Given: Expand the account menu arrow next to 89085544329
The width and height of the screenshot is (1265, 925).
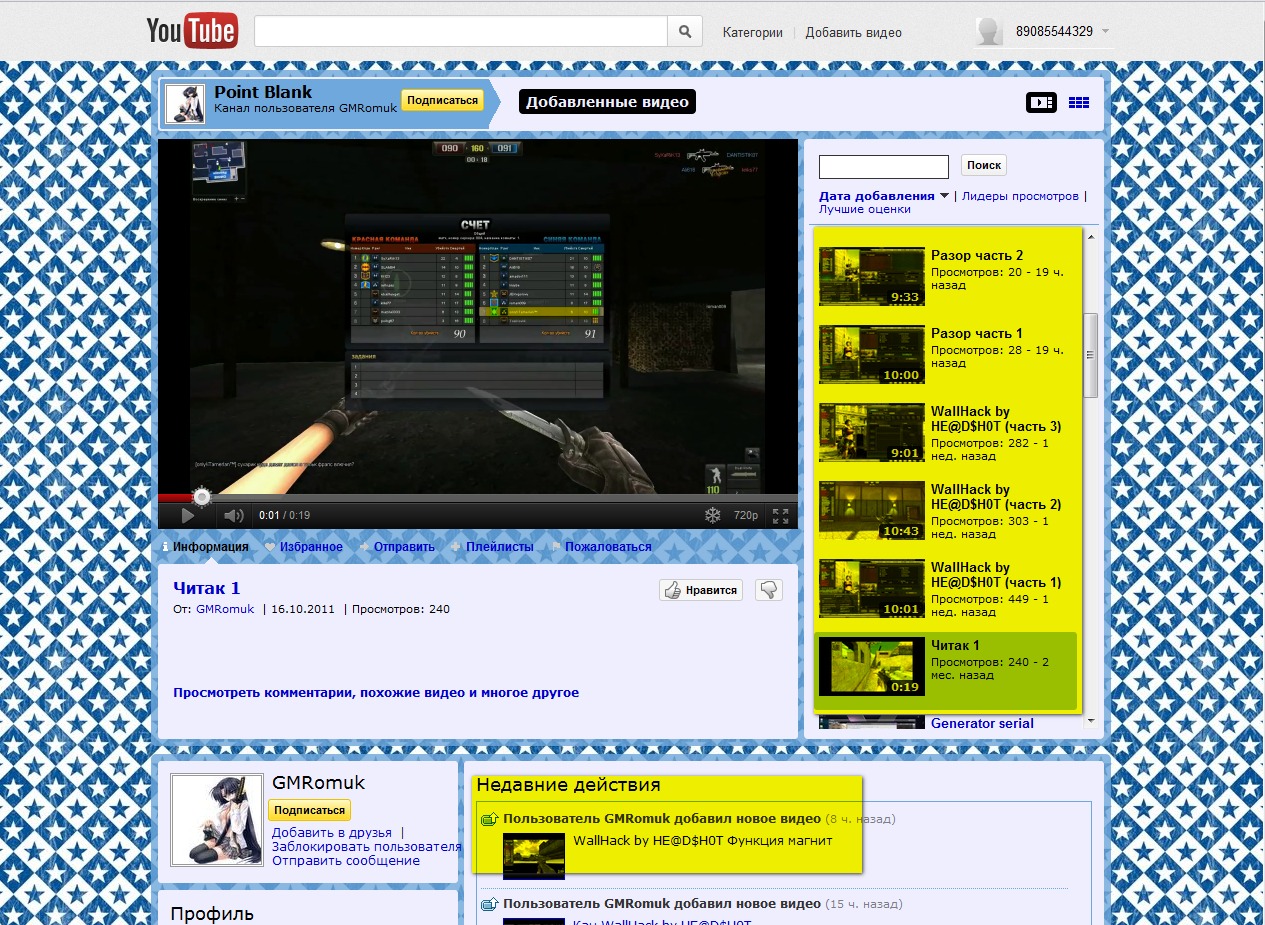Looking at the screenshot, I should click(1105, 32).
